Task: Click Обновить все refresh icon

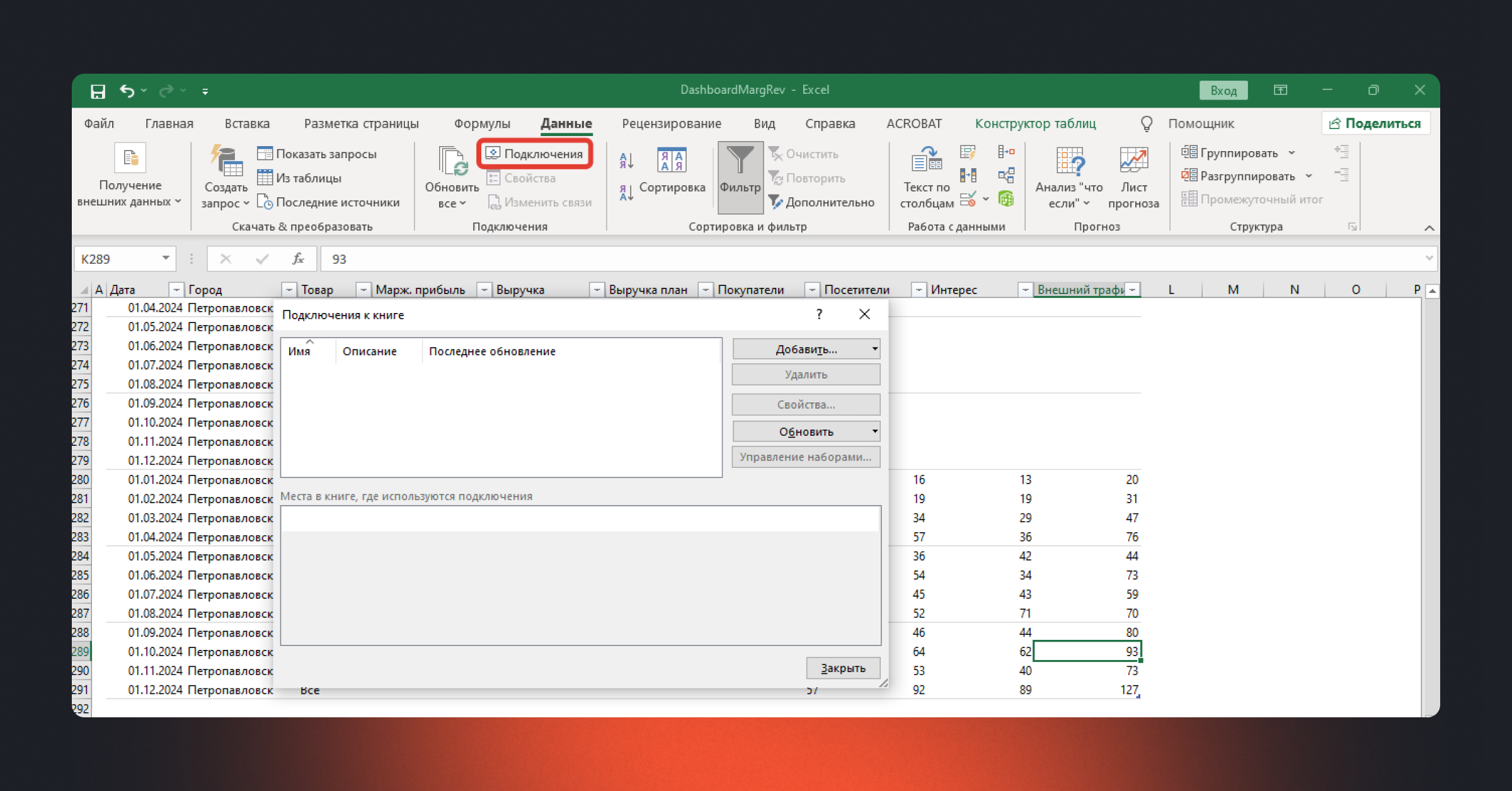Action: pos(452,161)
